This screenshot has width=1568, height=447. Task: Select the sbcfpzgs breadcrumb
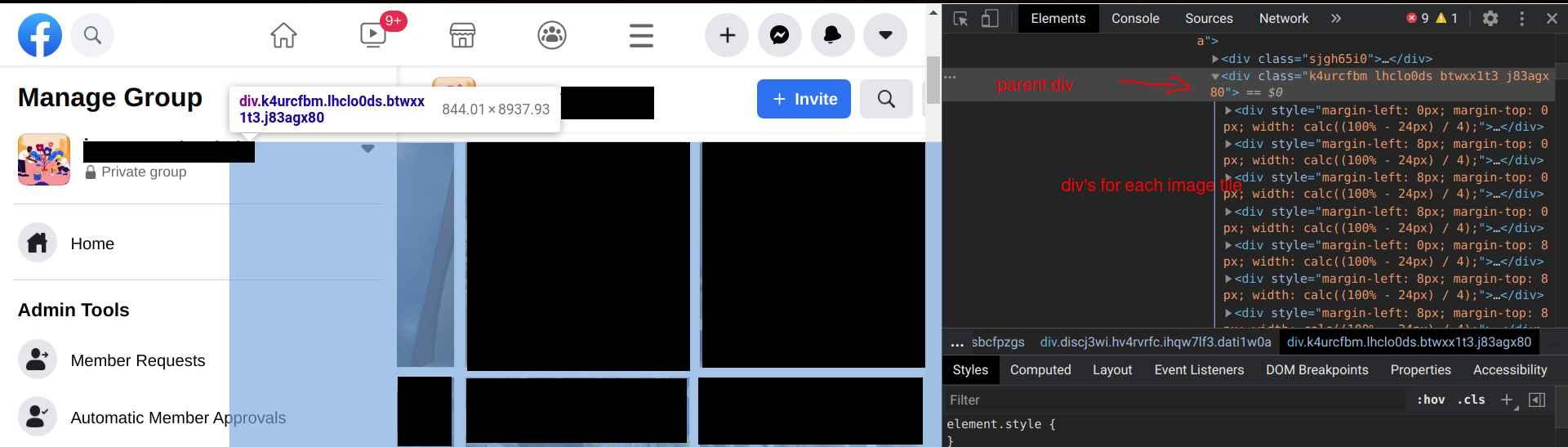[x=998, y=342]
